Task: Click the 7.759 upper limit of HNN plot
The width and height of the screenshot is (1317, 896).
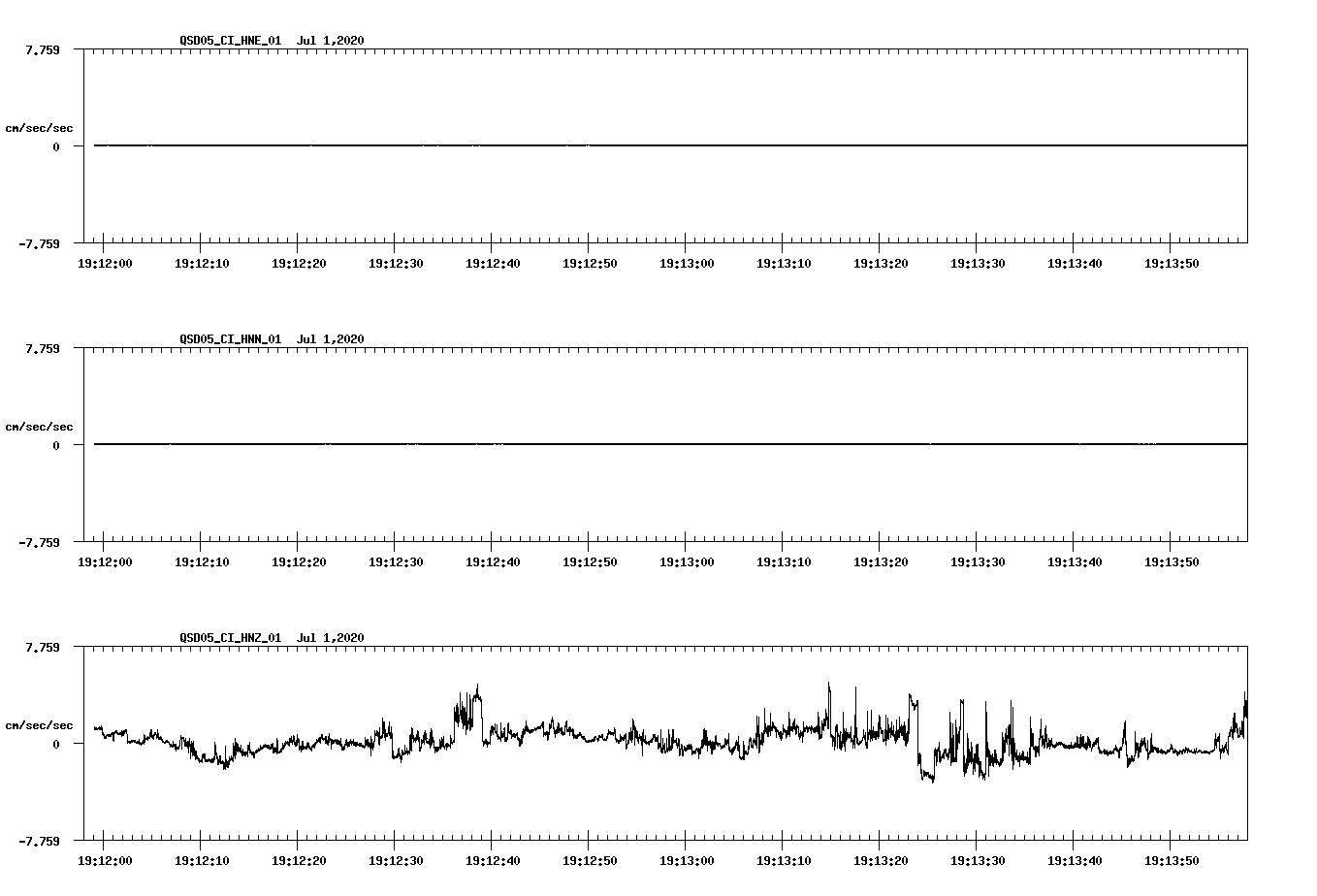Action: click(x=43, y=347)
